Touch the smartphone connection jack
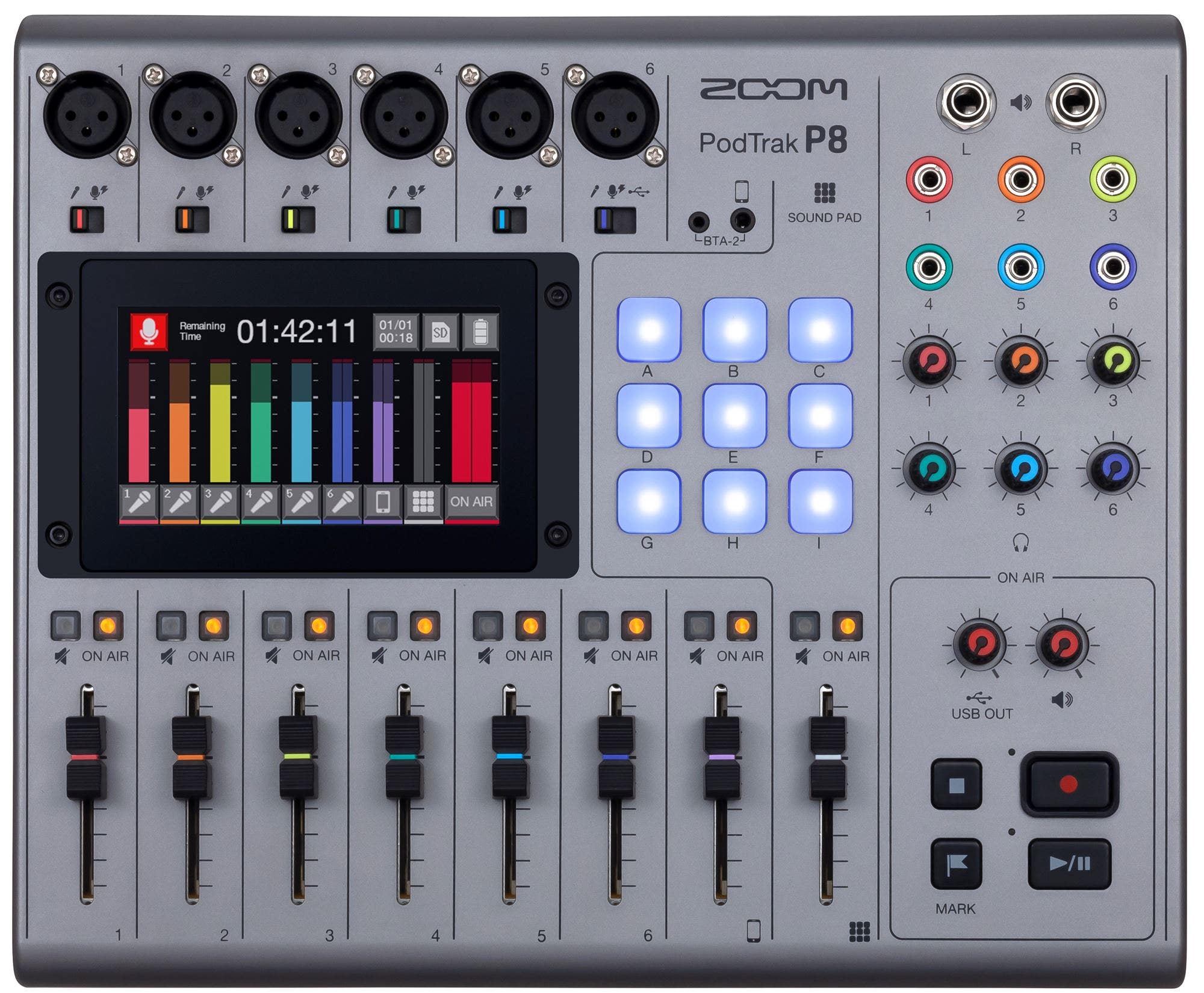The width and height of the screenshot is (1204, 993). pyautogui.click(x=742, y=221)
